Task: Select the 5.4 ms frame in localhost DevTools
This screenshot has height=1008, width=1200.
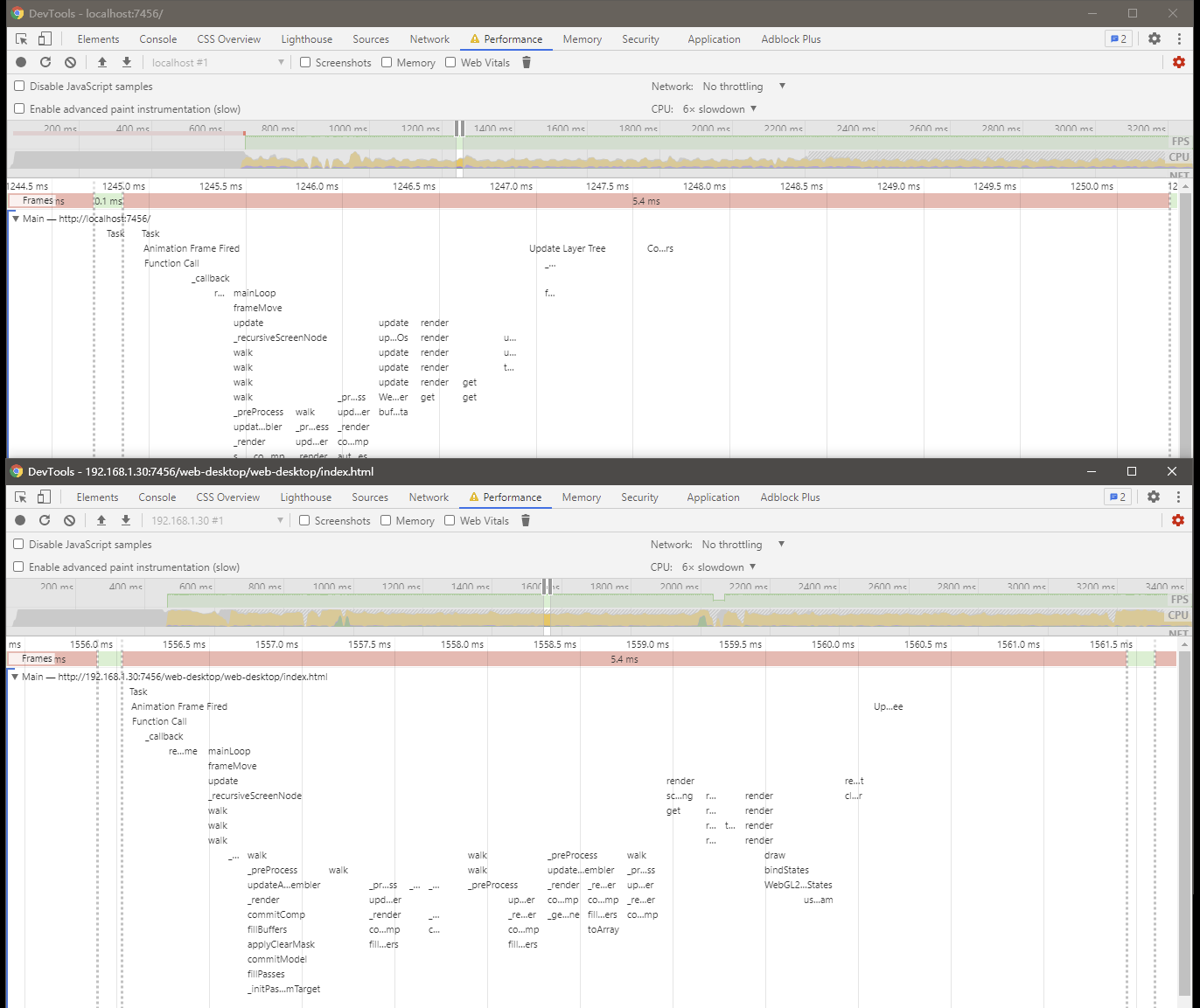Action: pyautogui.click(x=646, y=201)
